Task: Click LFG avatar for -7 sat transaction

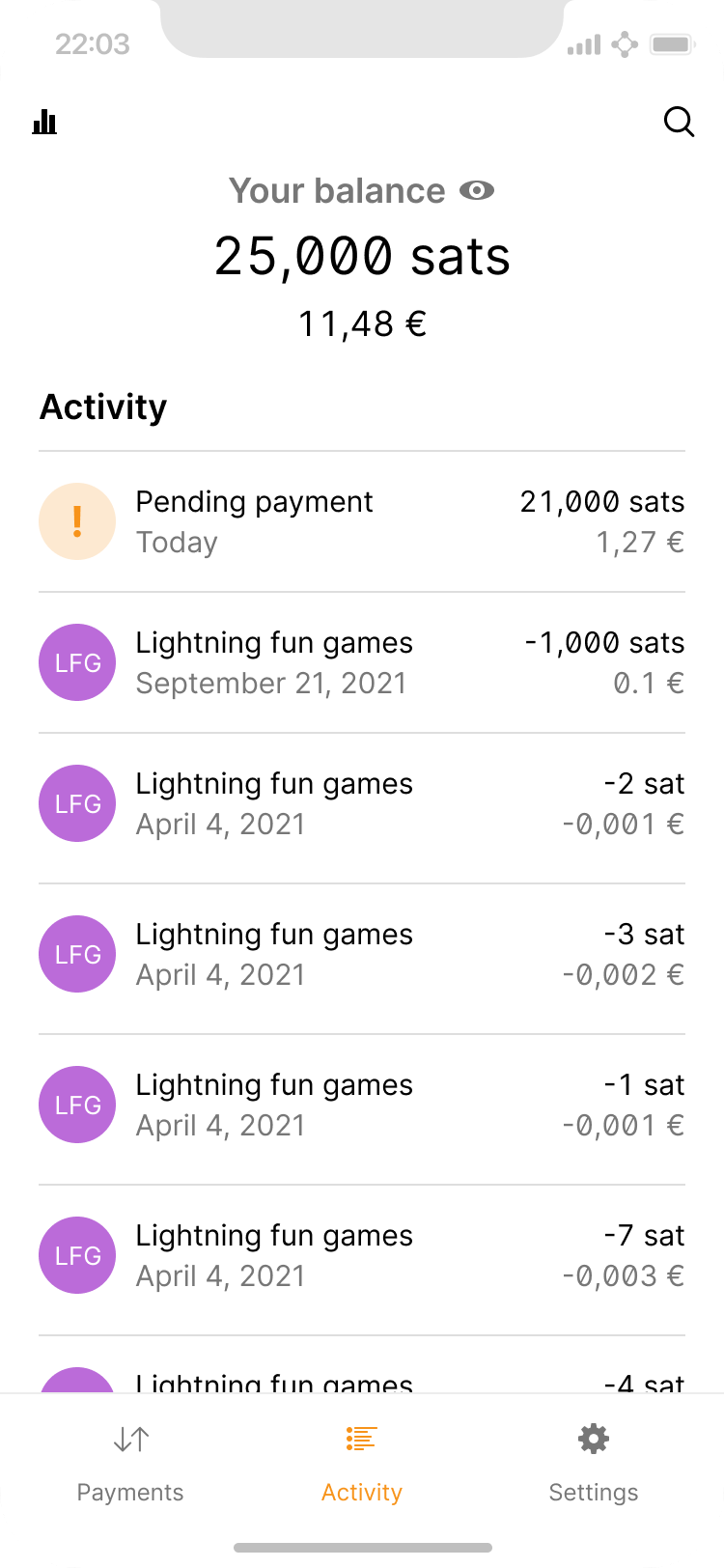Action: coord(77,1255)
